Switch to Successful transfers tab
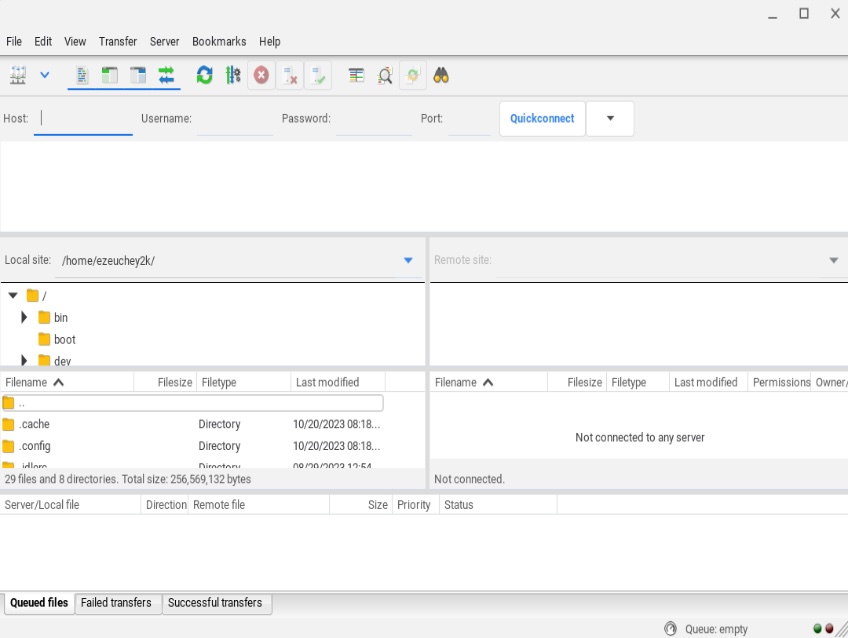 215,603
